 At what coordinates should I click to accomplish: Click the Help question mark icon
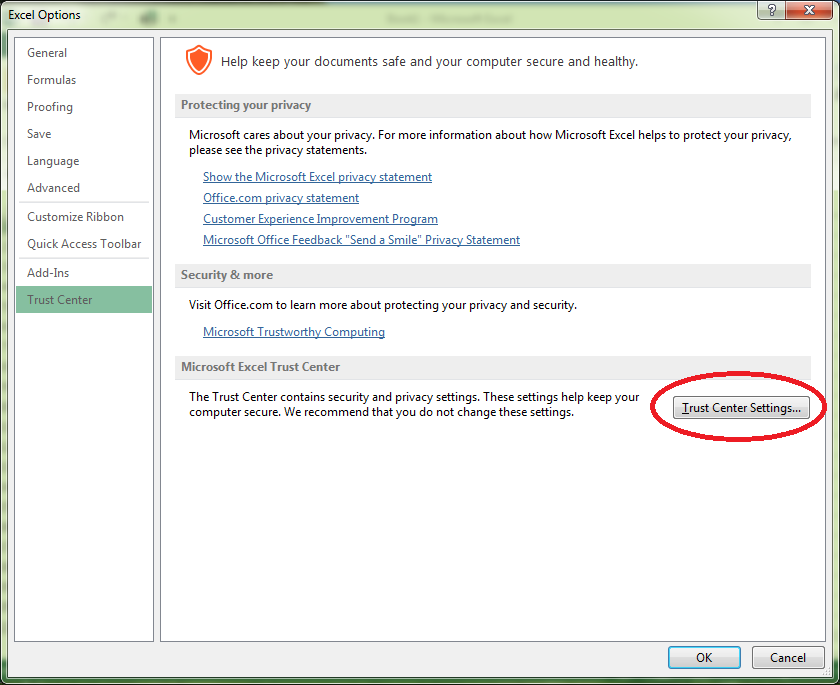[x=771, y=10]
